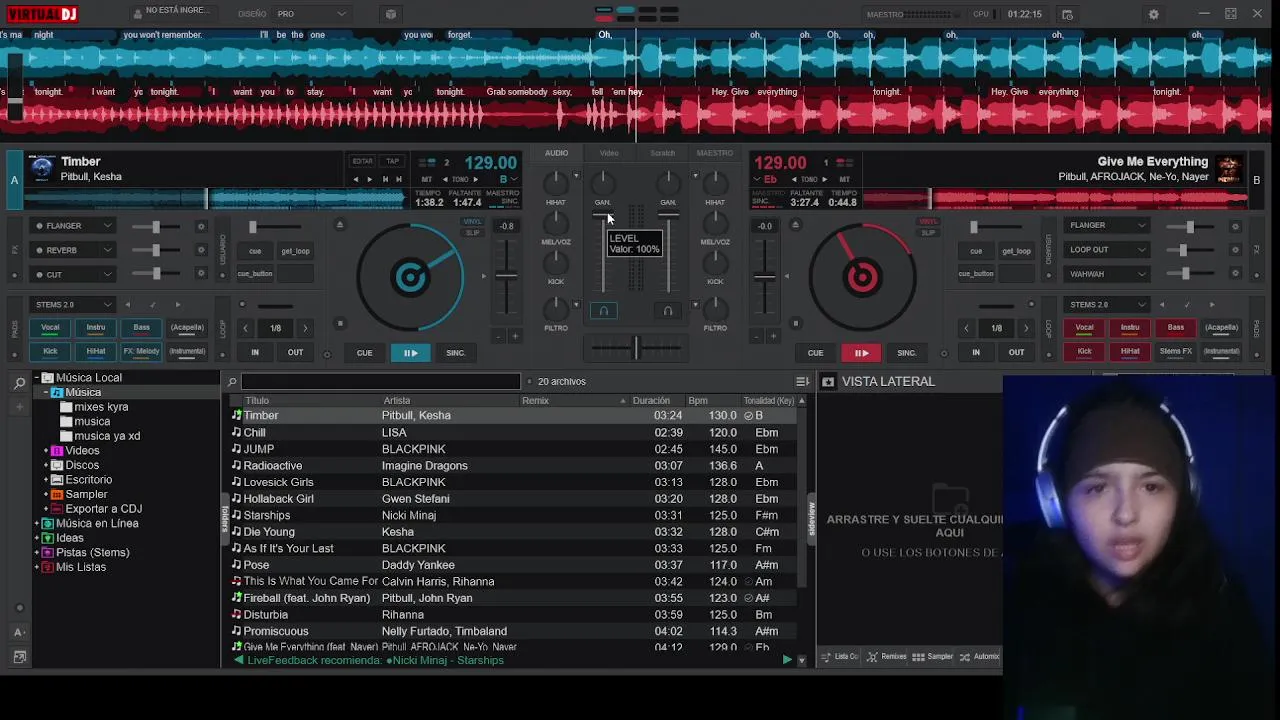Image resolution: width=1280 pixels, height=720 pixels.
Task: Play or pause the right deck
Action: [x=861, y=353]
